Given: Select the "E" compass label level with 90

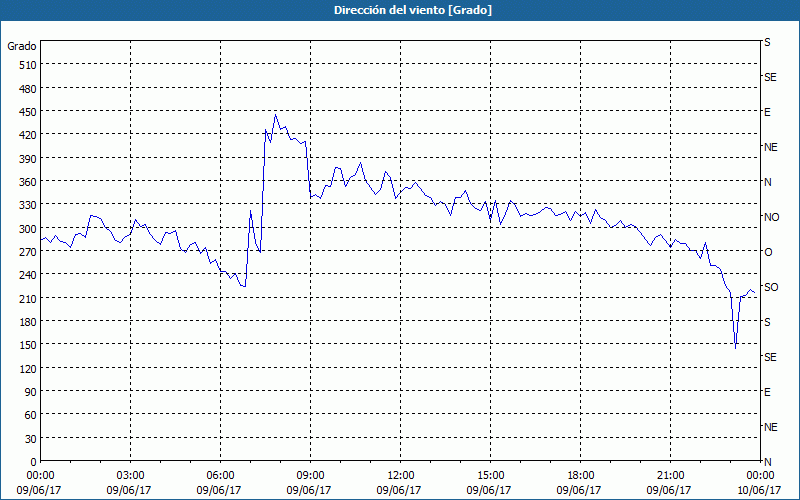Looking at the screenshot, I should [x=767, y=392].
